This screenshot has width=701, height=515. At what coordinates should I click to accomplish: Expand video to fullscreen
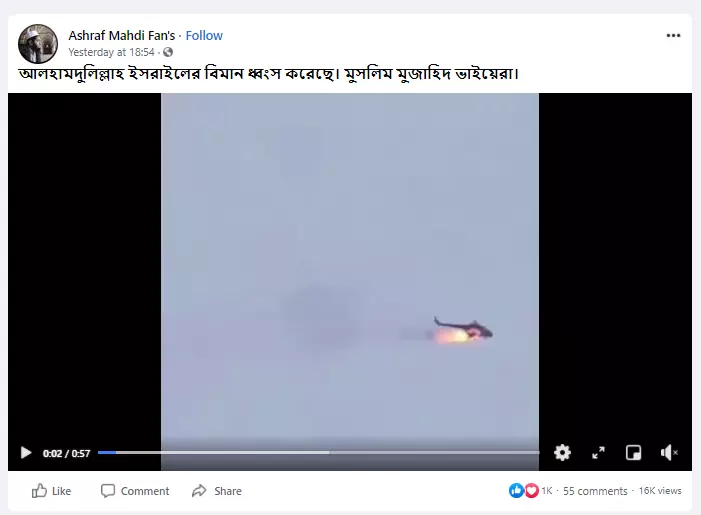pyautogui.click(x=598, y=453)
